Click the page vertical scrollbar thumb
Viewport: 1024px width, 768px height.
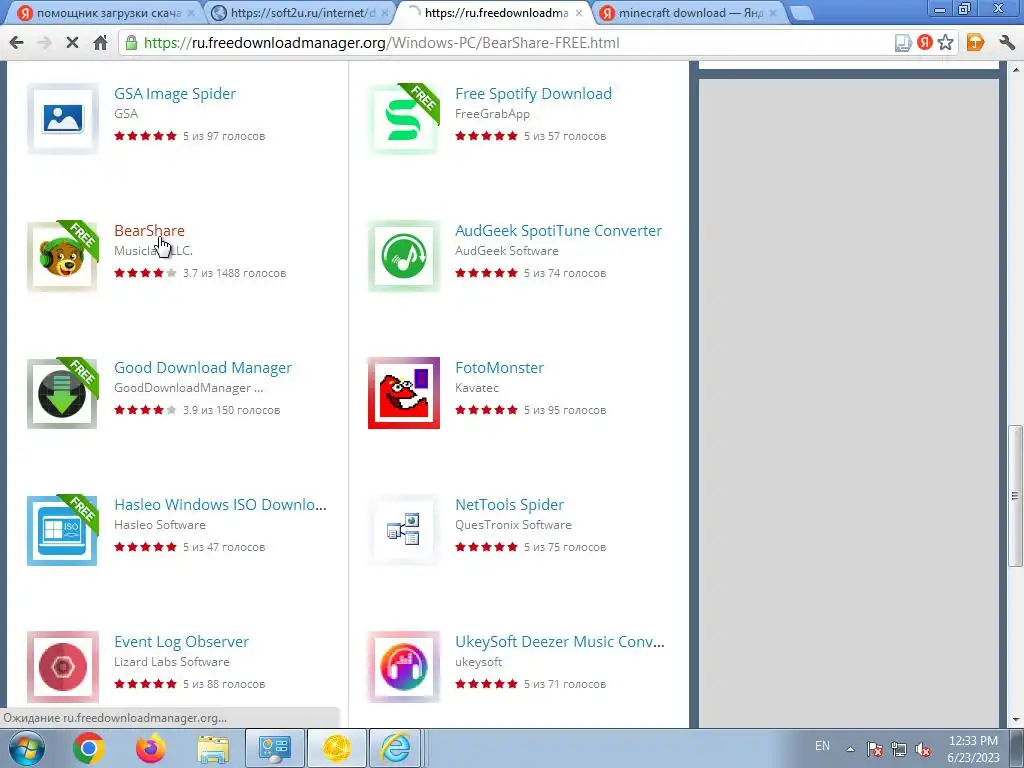pos(1016,496)
